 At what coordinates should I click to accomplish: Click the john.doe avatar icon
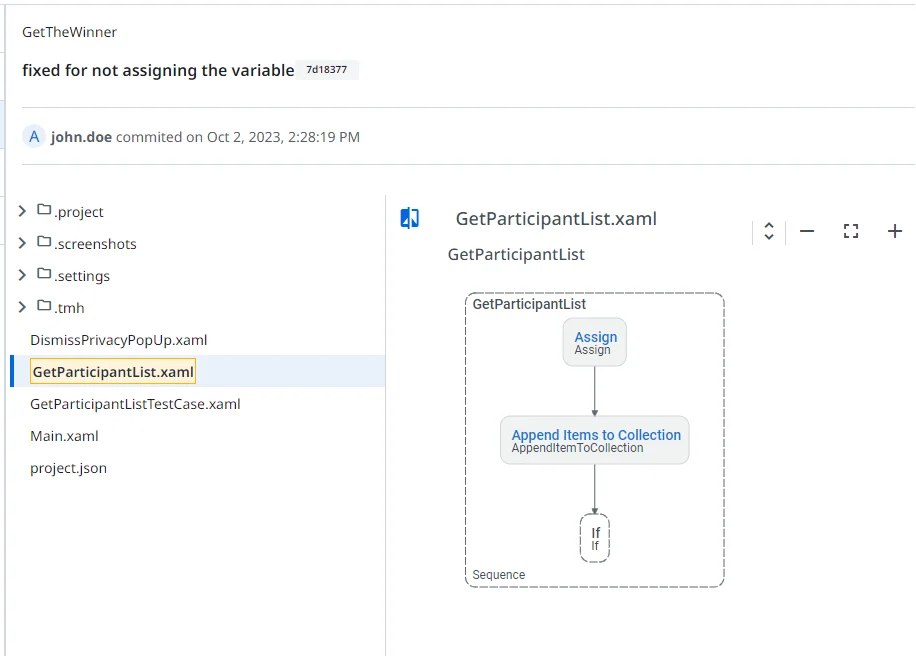point(33,136)
